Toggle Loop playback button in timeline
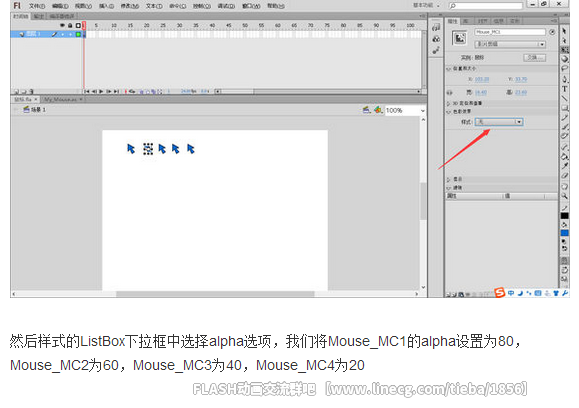The height and width of the screenshot is (408, 579). click(x=132, y=91)
